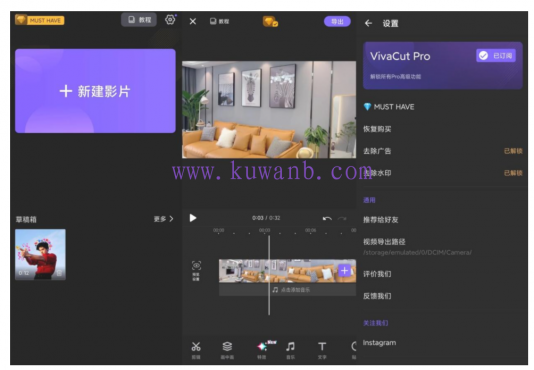Screen dimensions: 534x370
Task: Open the Text T tool
Action: click(x=322, y=350)
